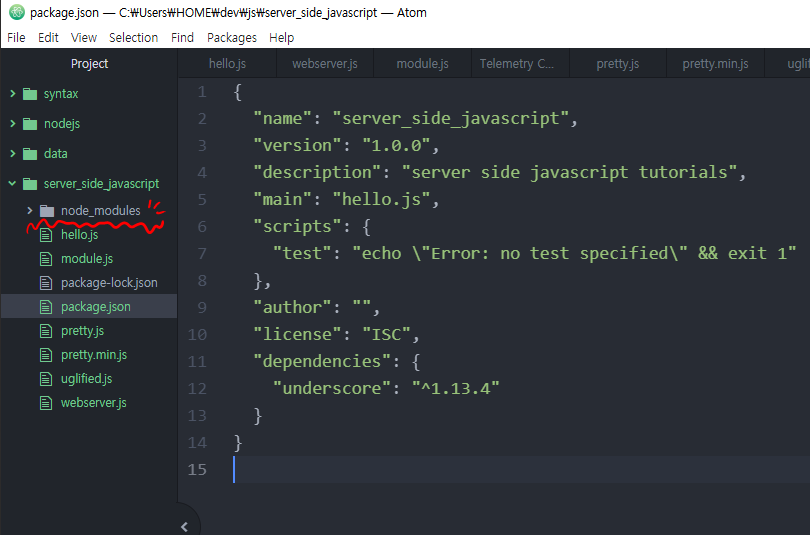The width and height of the screenshot is (810, 535).
Task: Click the "dependencies" key in editor
Action: [322, 361]
